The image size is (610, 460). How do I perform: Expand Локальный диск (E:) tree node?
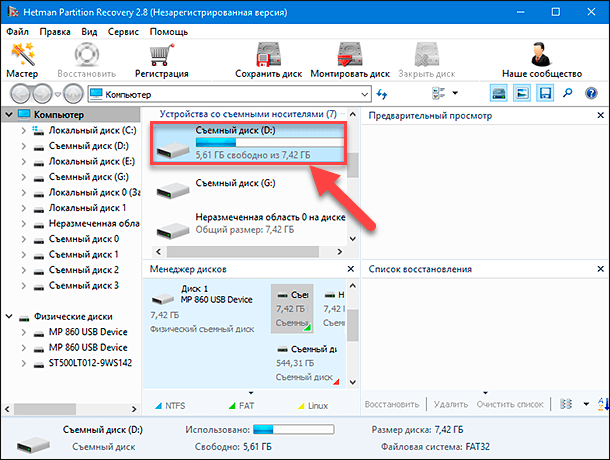pyautogui.click(x=23, y=162)
